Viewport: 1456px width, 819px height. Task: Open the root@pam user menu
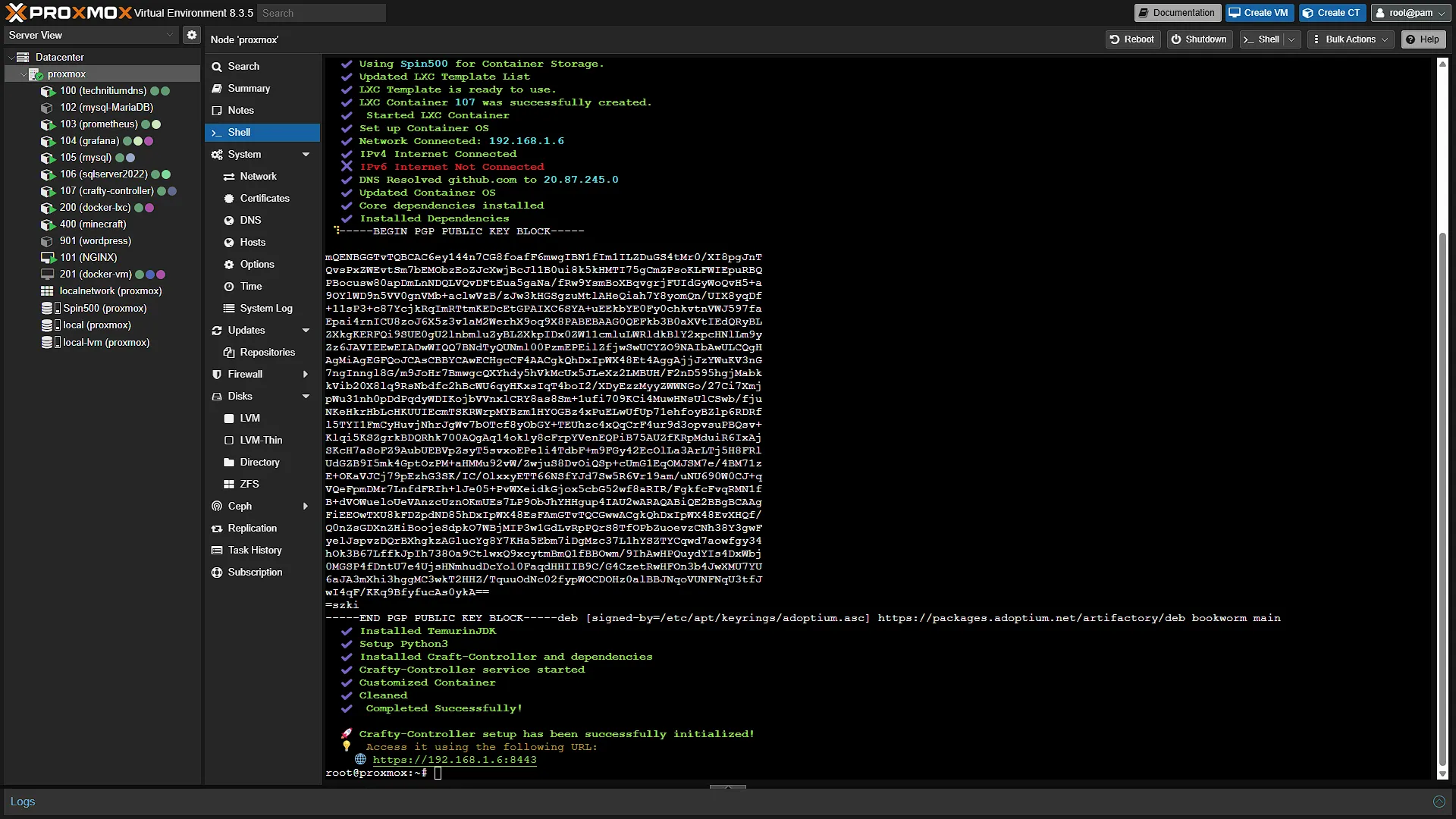pyautogui.click(x=1410, y=13)
